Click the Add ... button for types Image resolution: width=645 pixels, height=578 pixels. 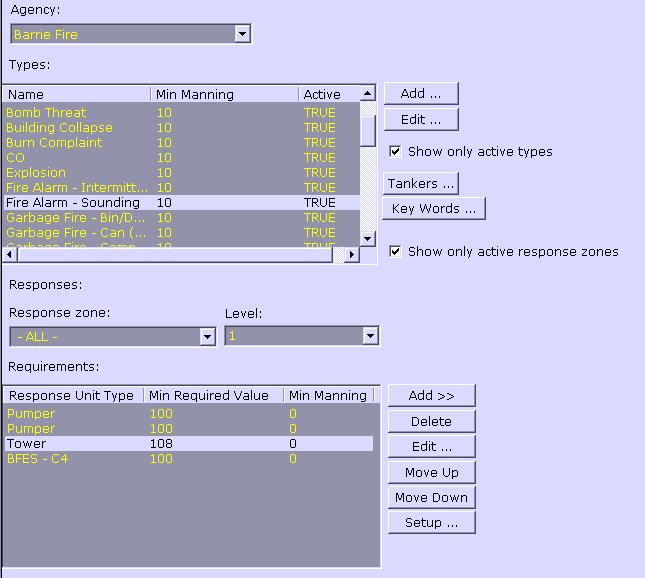pos(420,94)
